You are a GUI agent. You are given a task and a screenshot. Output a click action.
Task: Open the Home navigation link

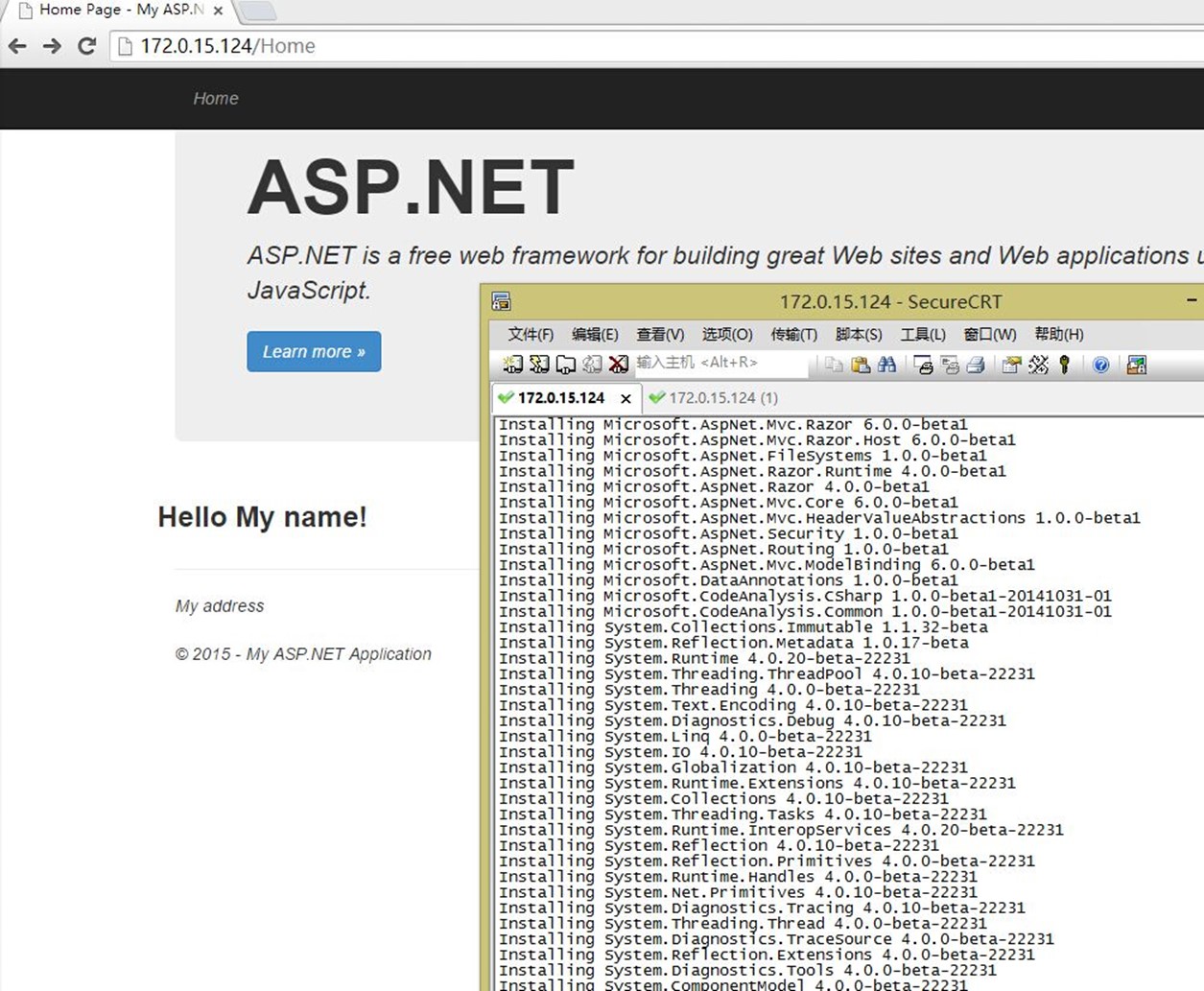[215, 98]
